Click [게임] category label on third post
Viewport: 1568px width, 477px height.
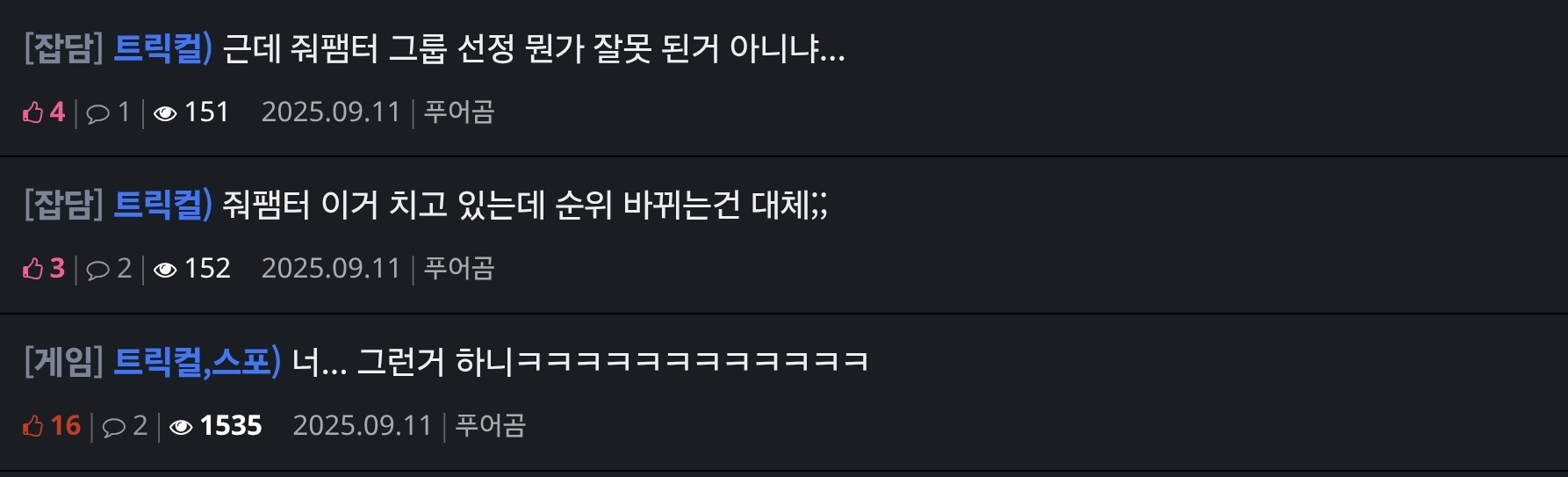(x=64, y=361)
